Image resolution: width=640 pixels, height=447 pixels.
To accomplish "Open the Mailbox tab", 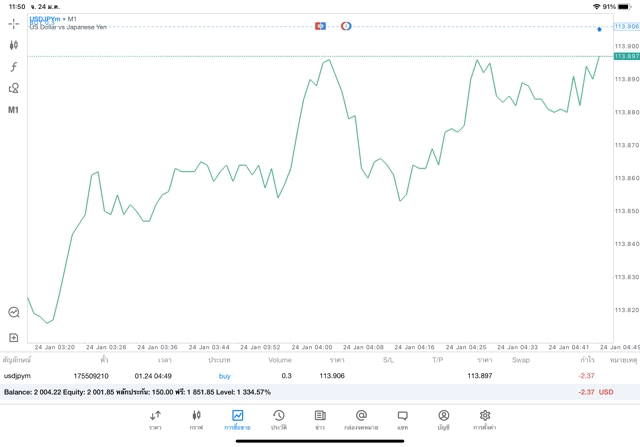I will click(x=361, y=419).
